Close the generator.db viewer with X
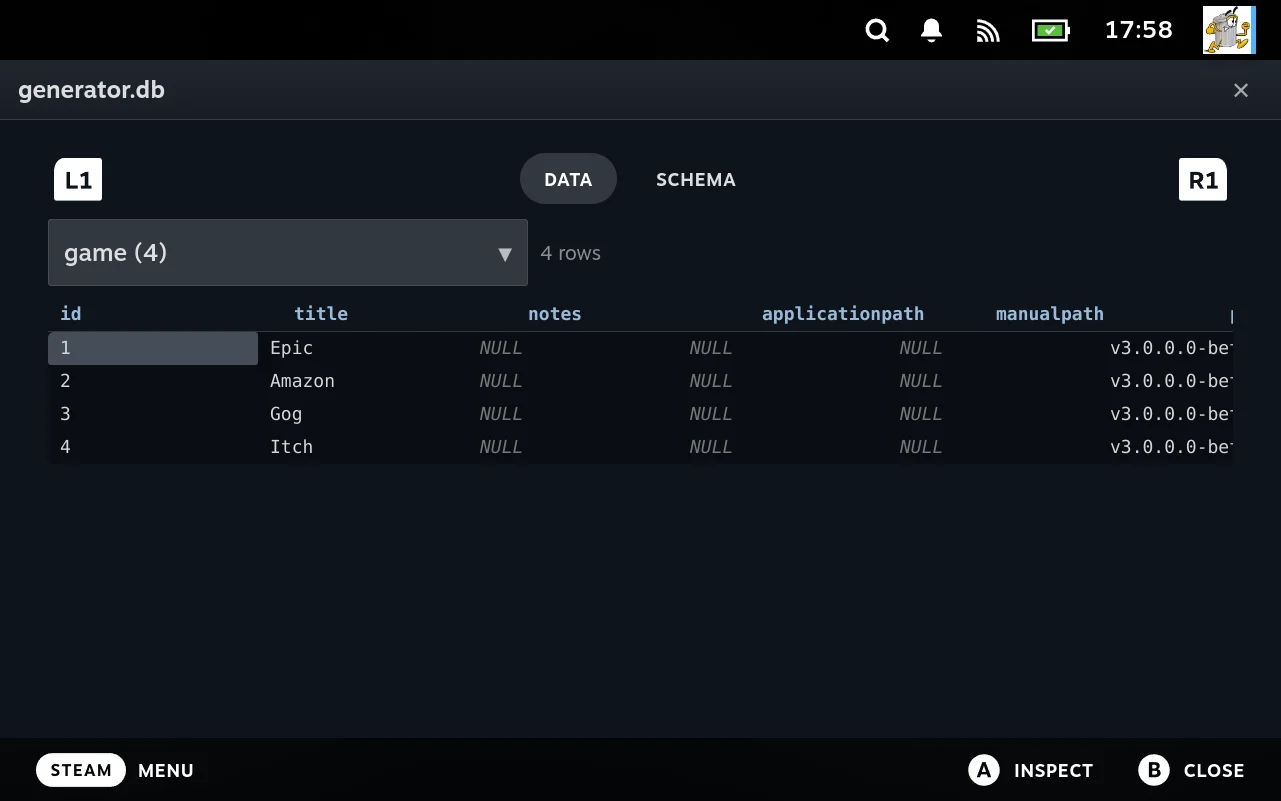This screenshot has width=1281, height=801. (1241, 90)
